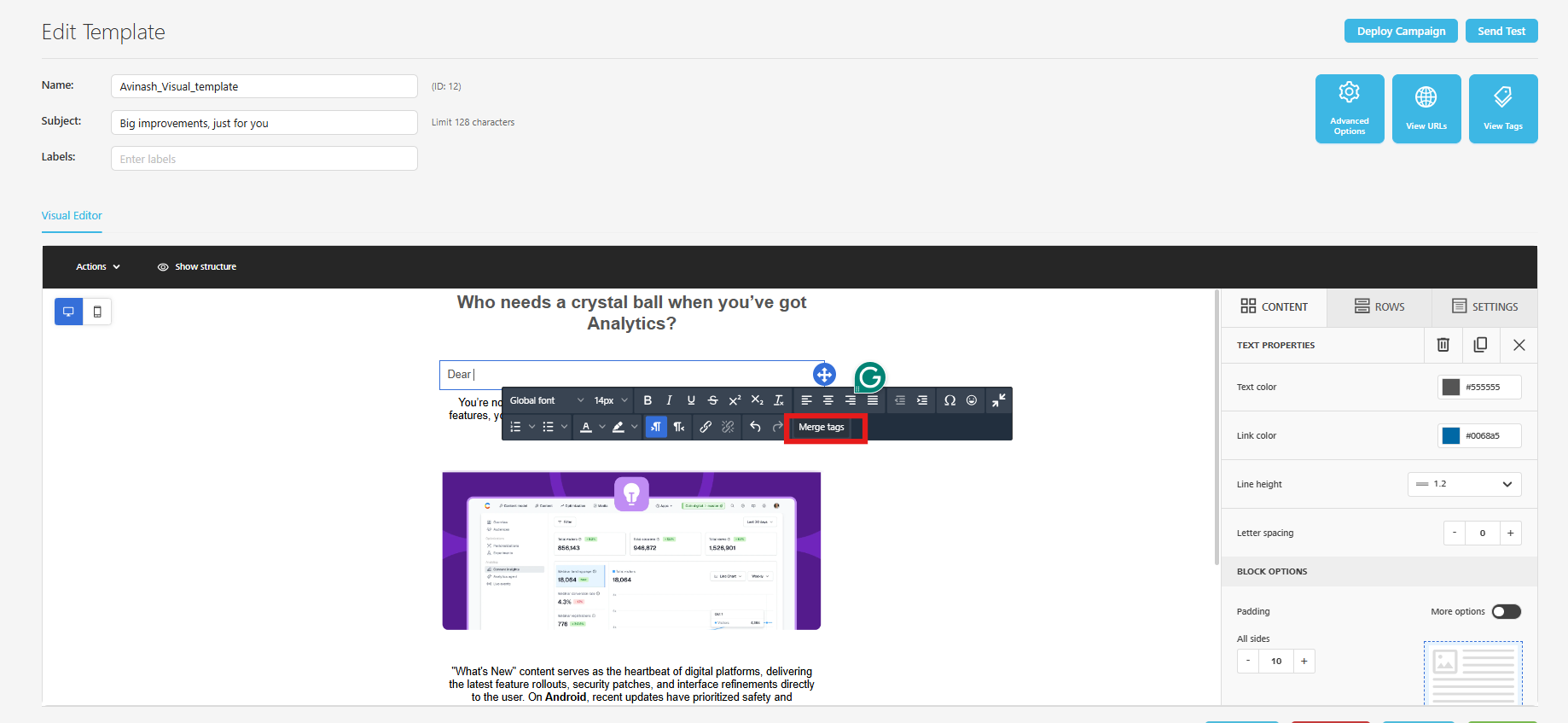The image size is (1568, 723).
Task: Toggle the More options padding switch
Action: 1506,611
